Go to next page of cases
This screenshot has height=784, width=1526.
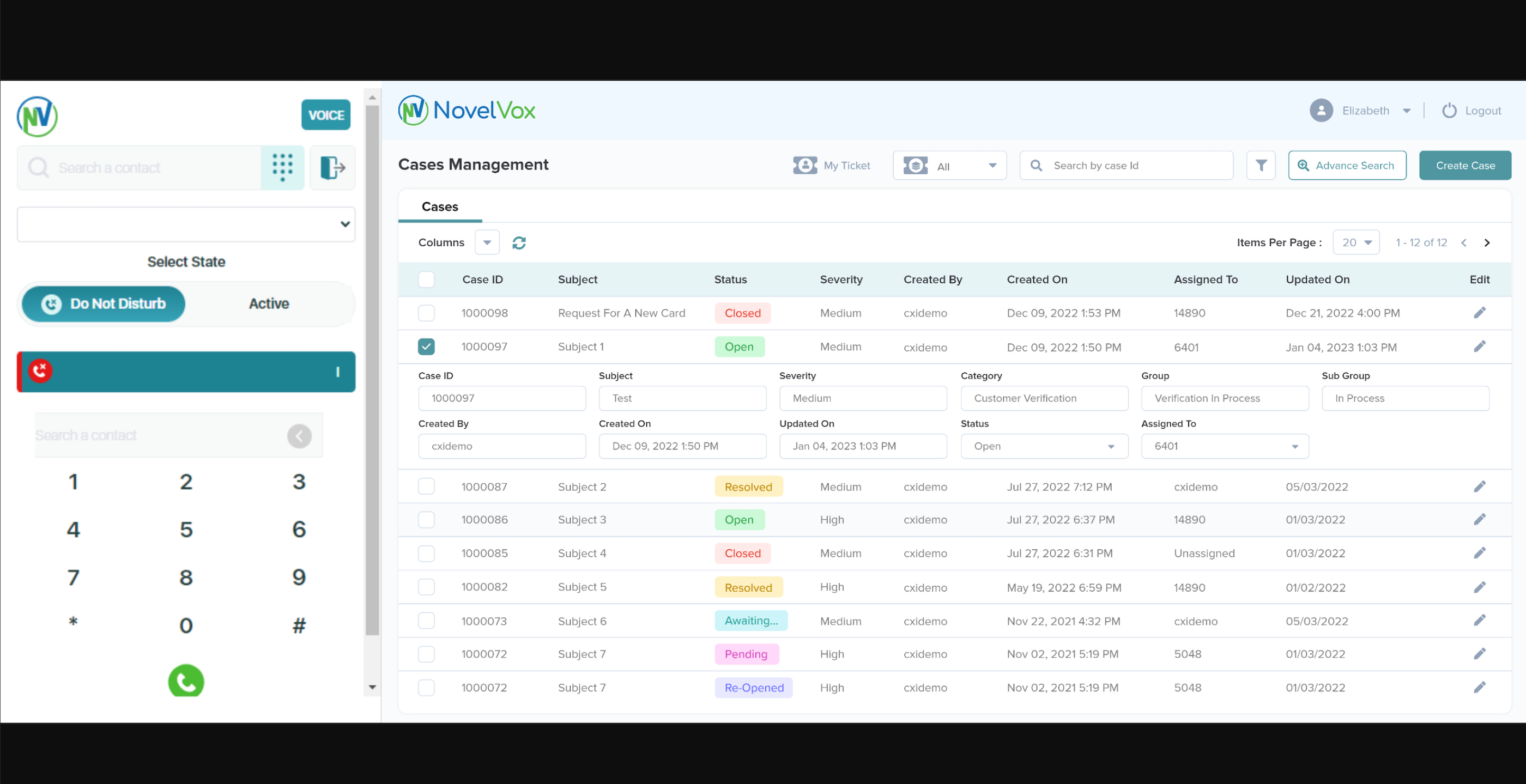click(1486, 243)
